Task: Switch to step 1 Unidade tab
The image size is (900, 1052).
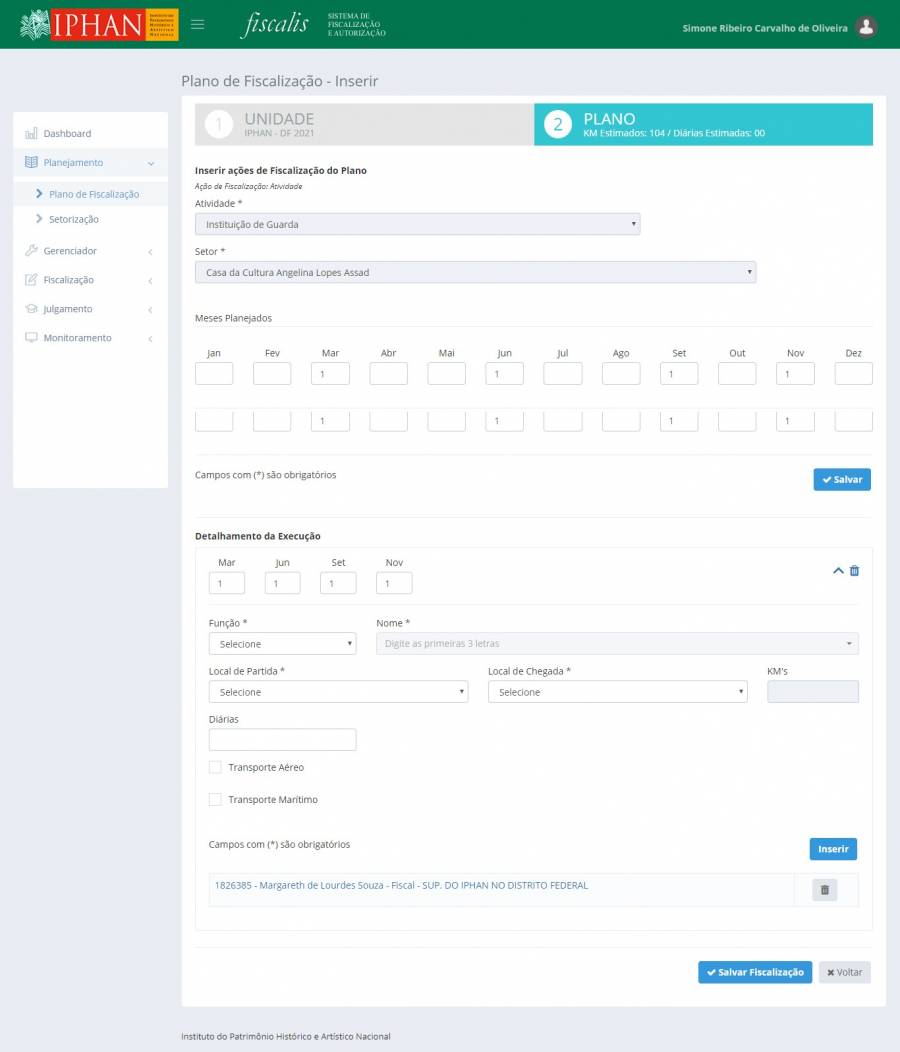Action: 364,125
